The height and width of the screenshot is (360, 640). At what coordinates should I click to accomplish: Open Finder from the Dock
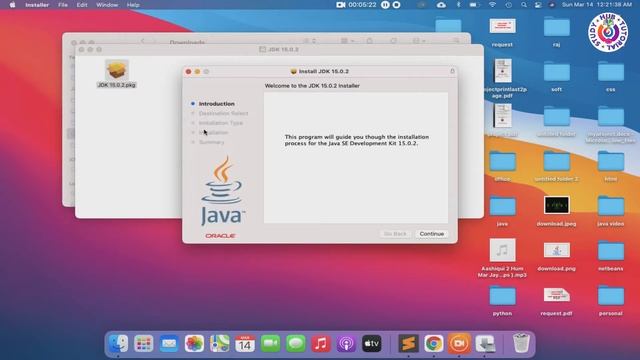(118, 343)
